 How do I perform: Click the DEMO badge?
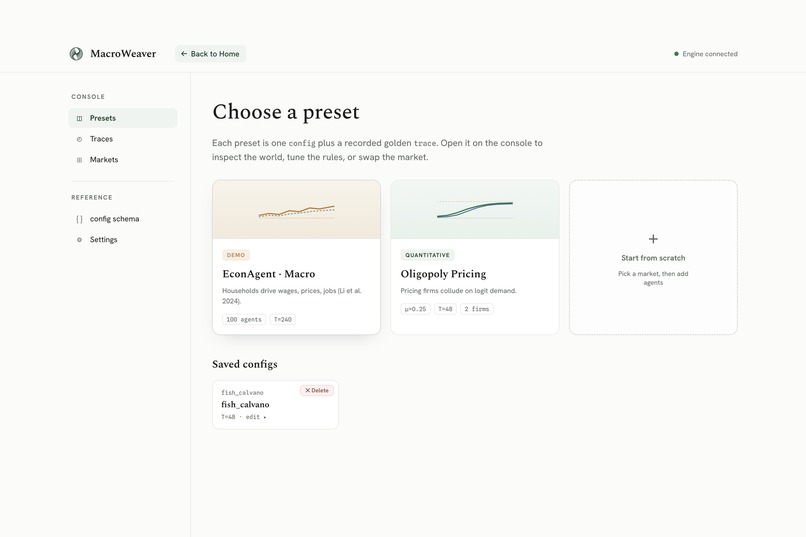click(236, 255)
